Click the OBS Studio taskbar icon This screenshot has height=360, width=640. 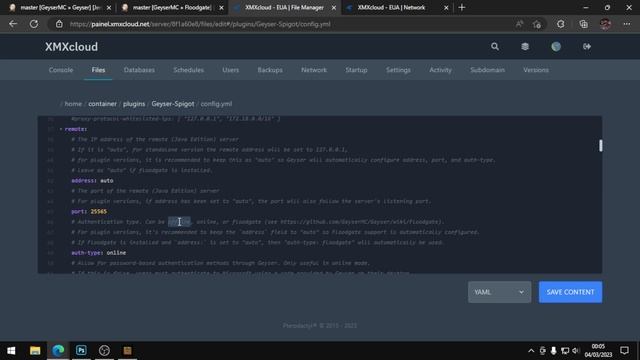[x=104, y=350]
